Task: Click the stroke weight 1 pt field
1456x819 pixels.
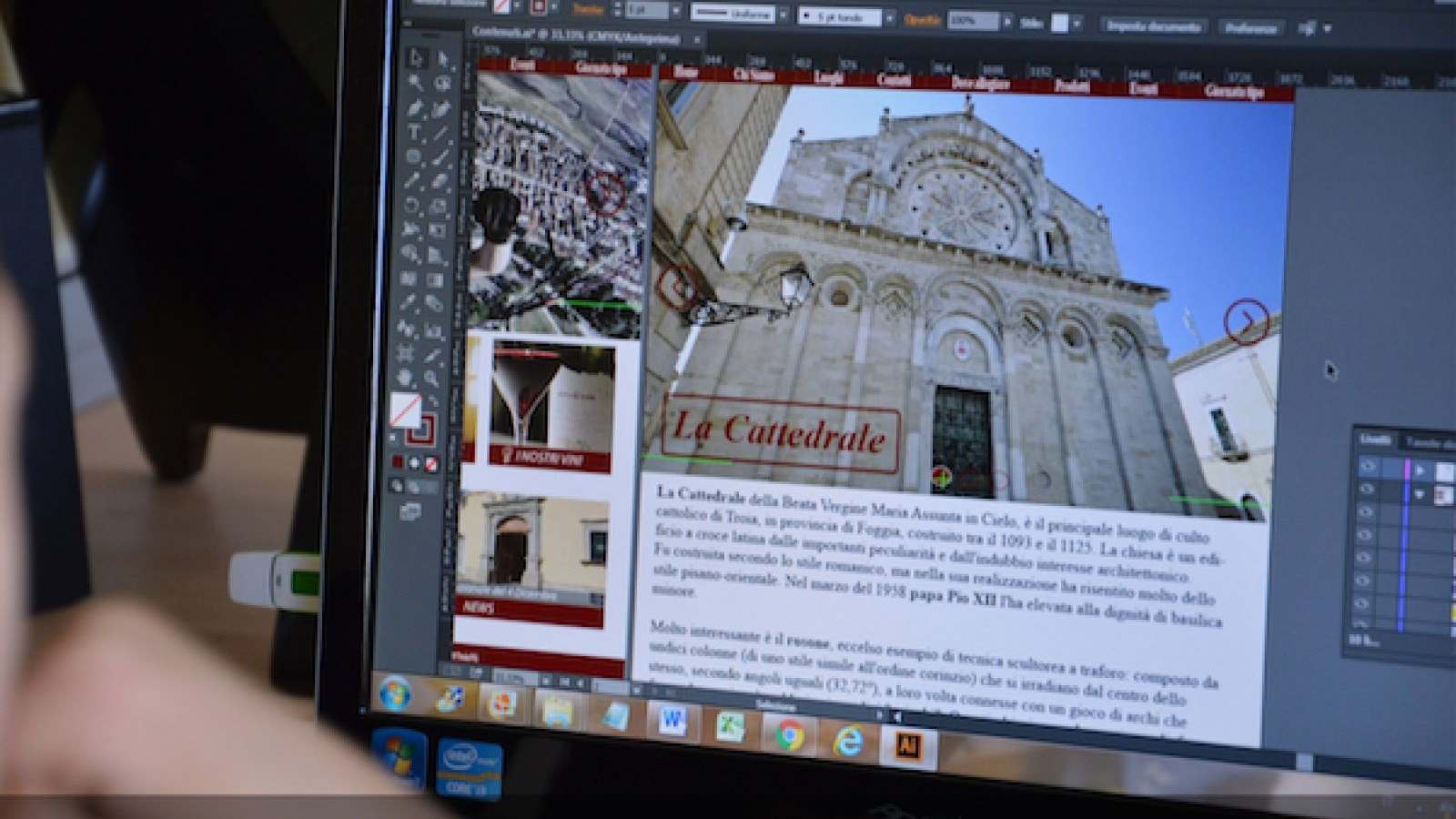Action: click(646, 10)
